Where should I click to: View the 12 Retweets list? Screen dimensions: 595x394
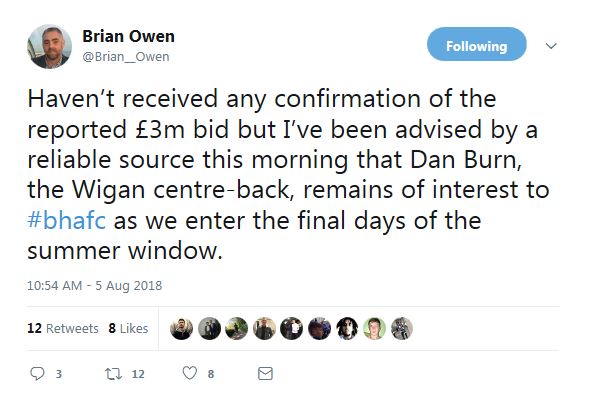tap(63, 328)
